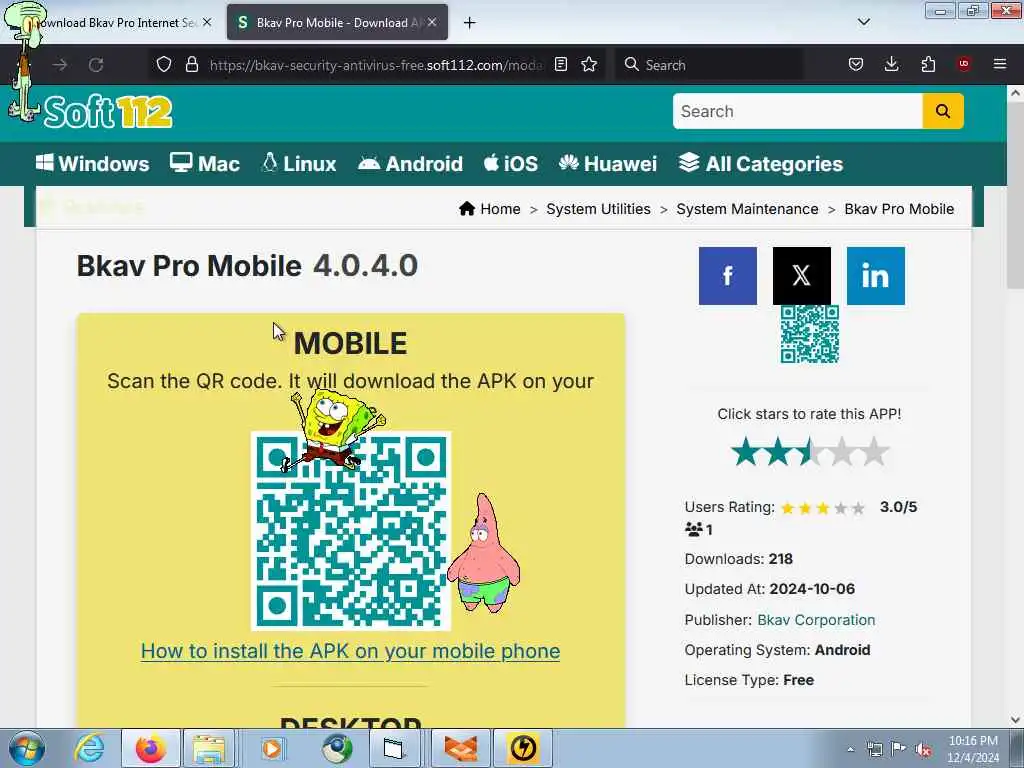Close the Bkav Pro Mobile tab
This screenshot has width=1024, height=768.
[432, 22]
